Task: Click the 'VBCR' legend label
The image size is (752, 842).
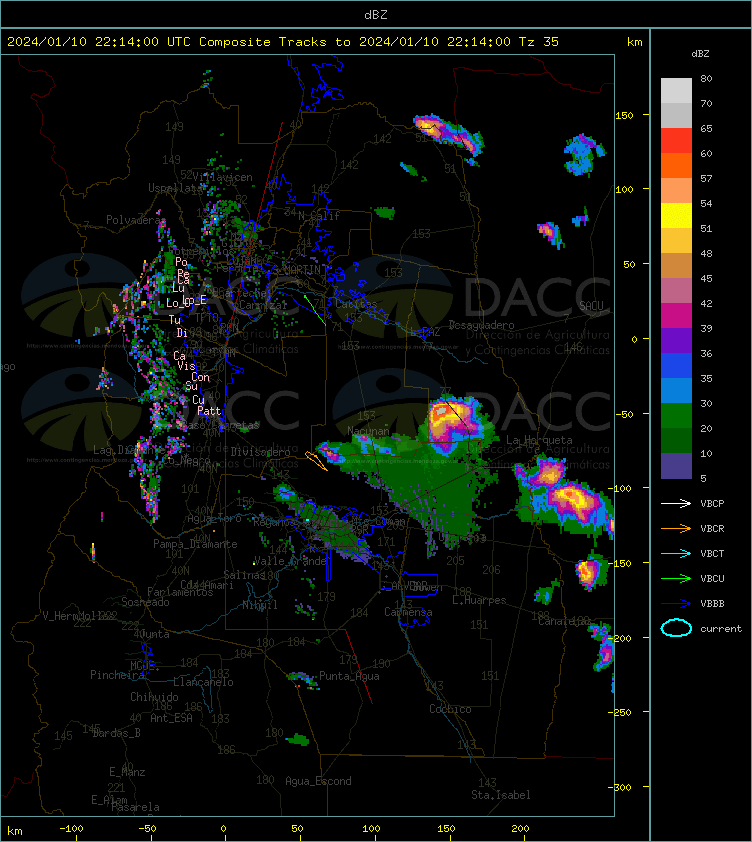Action: click(x=712, y=528)
